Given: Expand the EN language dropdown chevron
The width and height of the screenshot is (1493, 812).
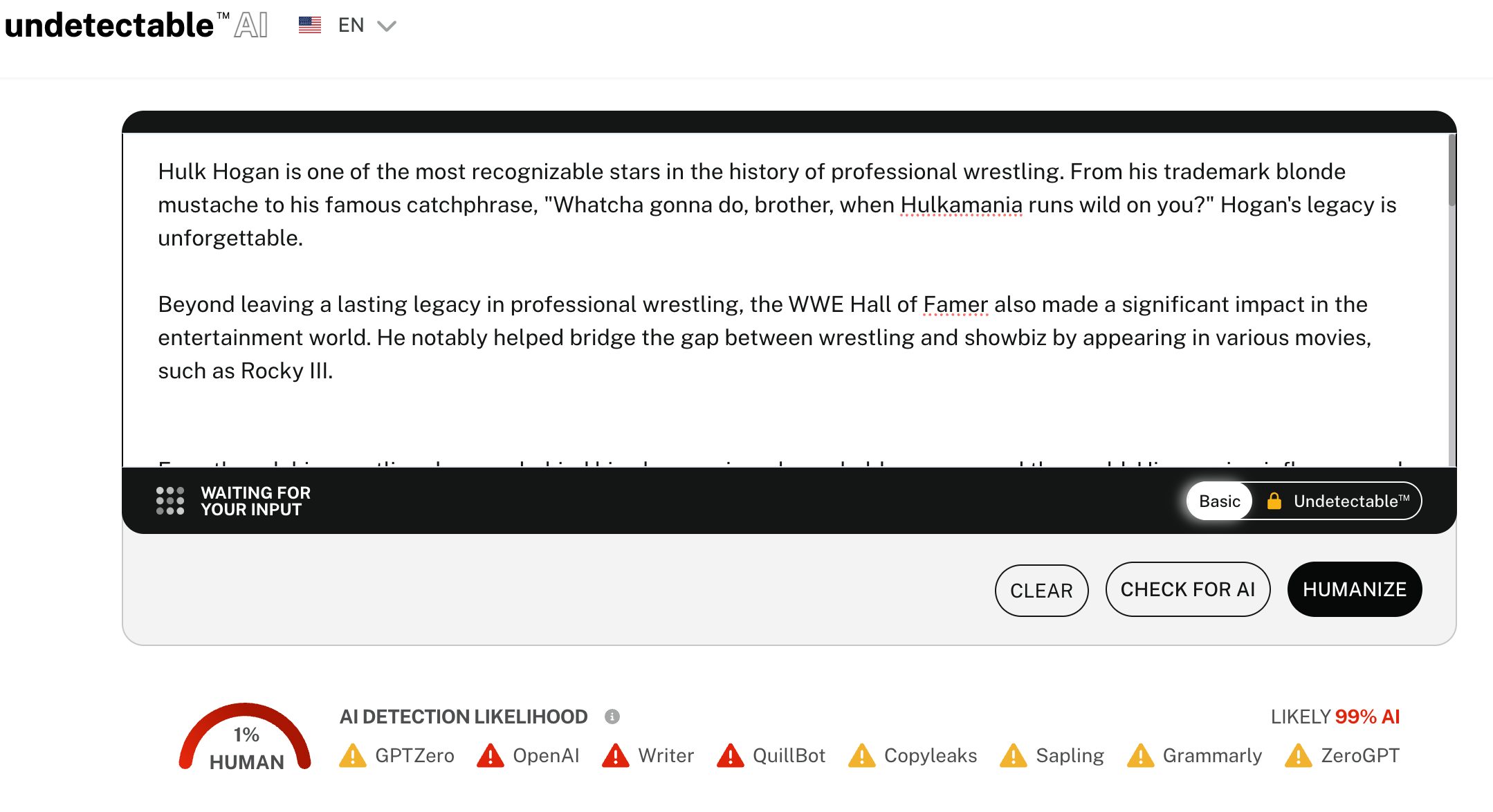Looking at the screenshot, I should [x=387, y=26].
